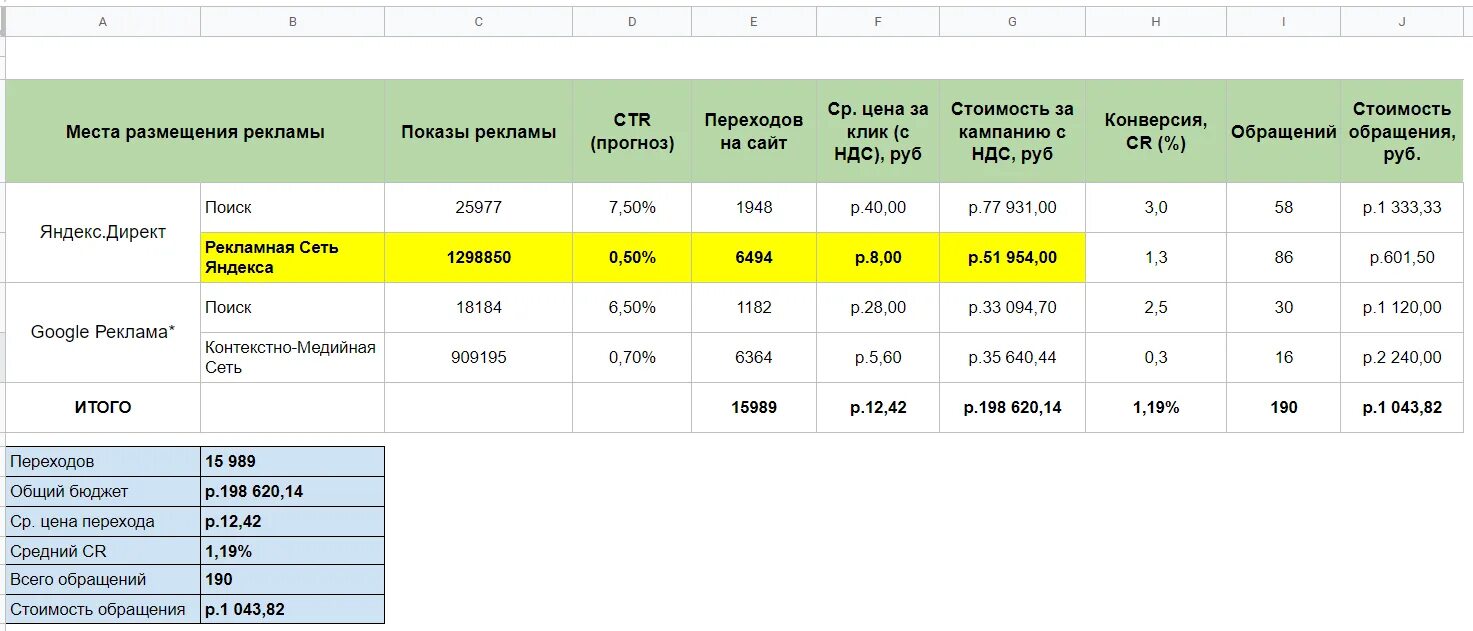
Task: Select column A header
Action: pos(103,21)
